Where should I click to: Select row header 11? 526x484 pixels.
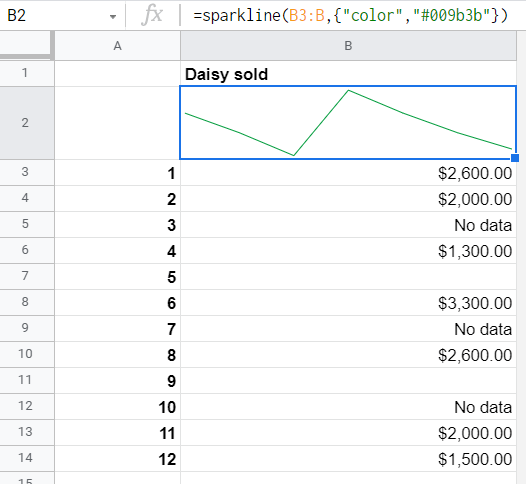(27, 380)
